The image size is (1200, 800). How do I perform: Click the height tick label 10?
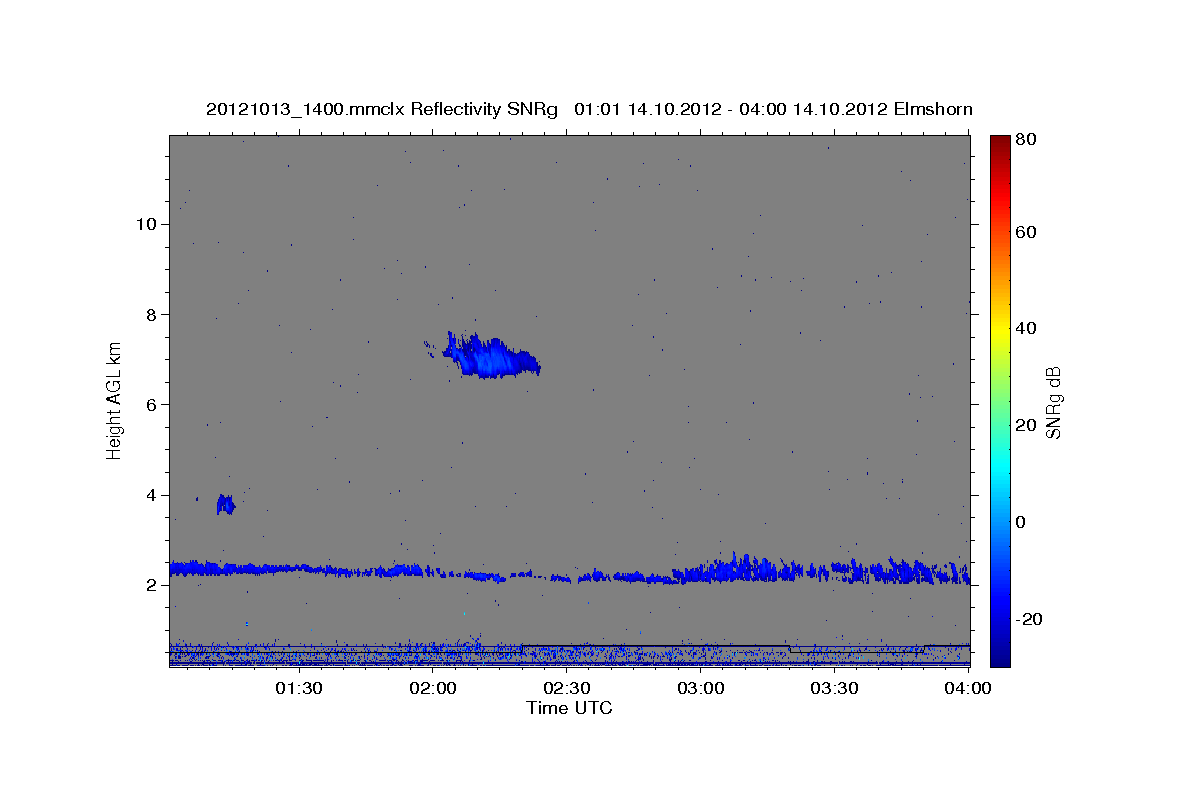click(146, 224)
